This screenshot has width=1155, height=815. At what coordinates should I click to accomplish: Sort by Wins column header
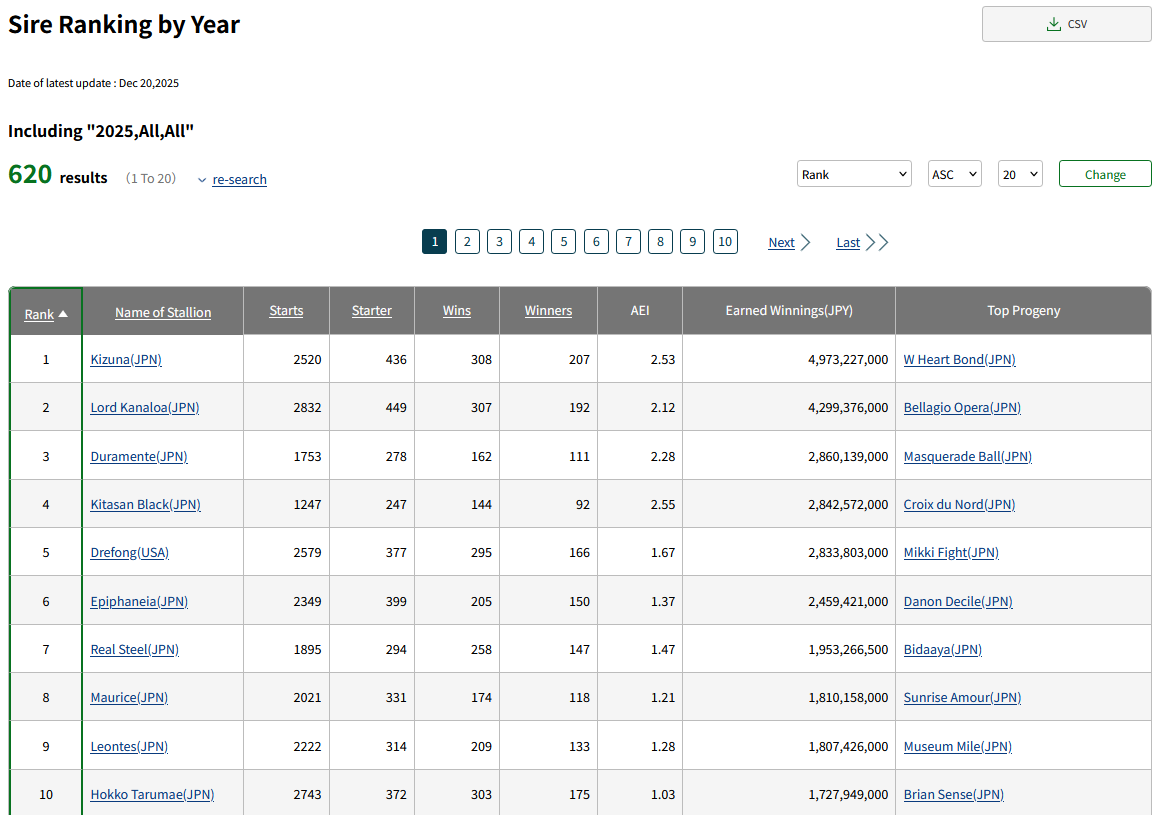[x=457, y=311]
